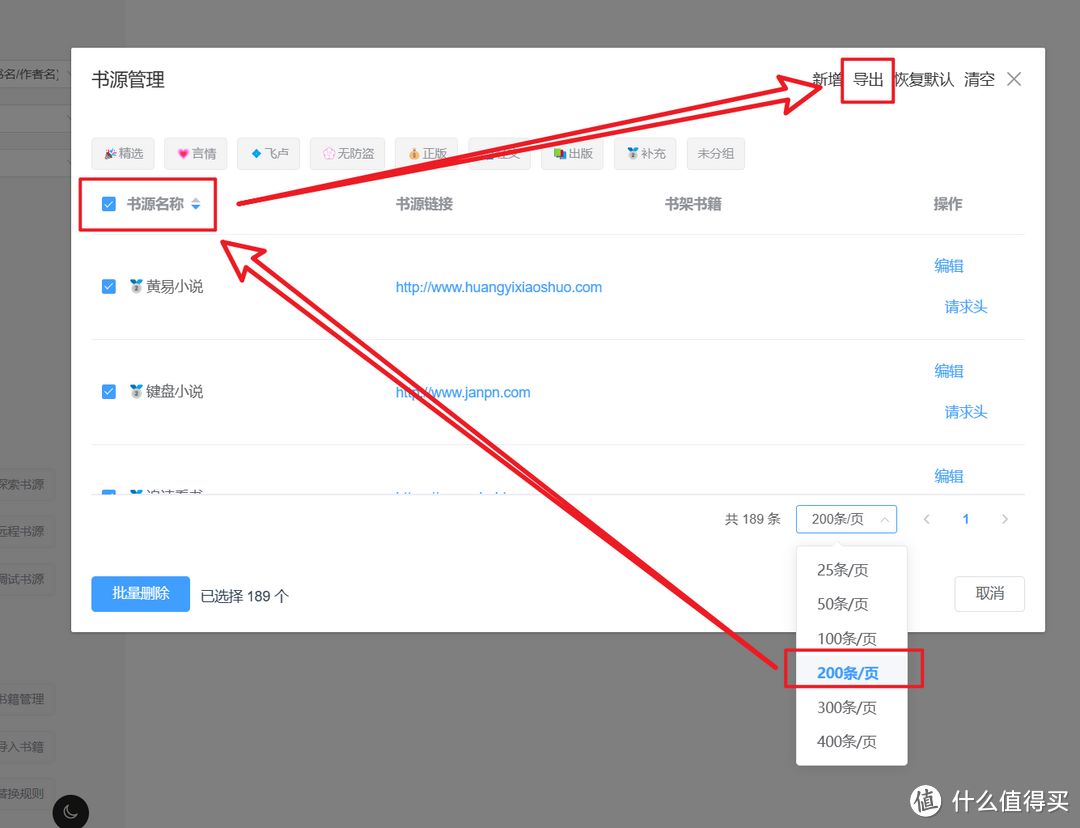
Task: Click 编辑 for the 键盘小说 row
Action: [948, 371]
